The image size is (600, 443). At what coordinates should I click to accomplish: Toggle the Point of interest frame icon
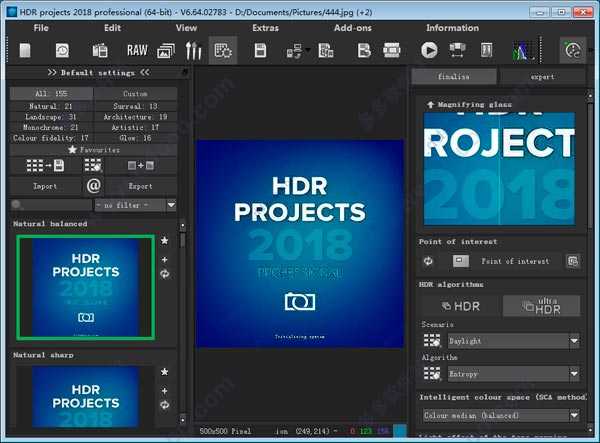pos(460,261)
